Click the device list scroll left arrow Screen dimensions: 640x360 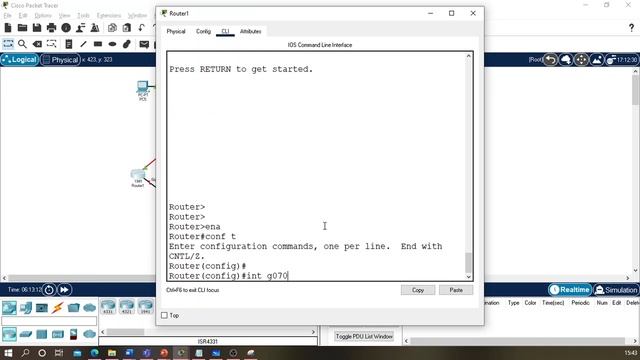point(103,332)
